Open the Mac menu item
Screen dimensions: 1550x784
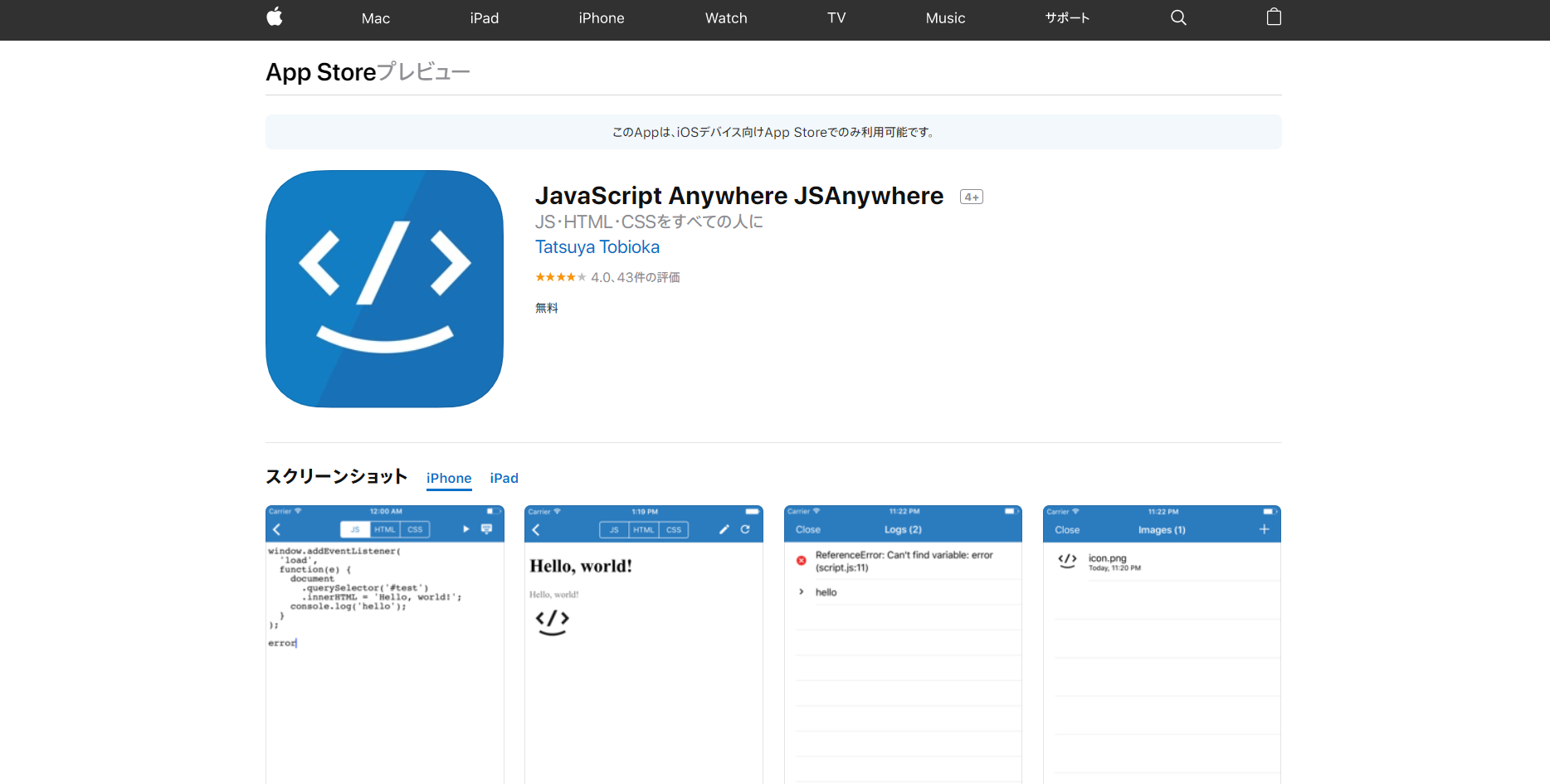(x=375, y=18)
